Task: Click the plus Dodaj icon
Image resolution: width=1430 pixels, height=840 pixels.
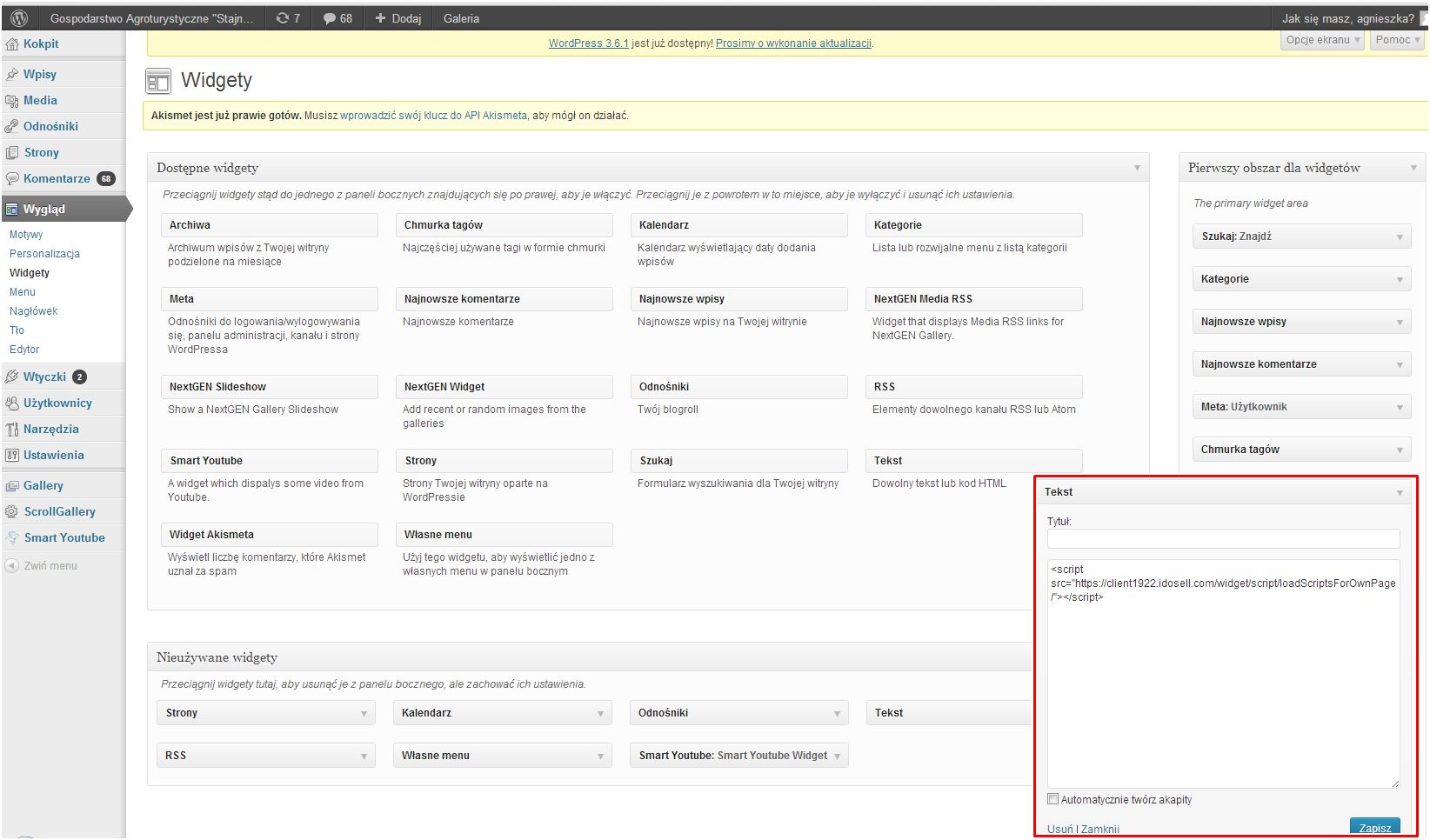Action: 380,18
